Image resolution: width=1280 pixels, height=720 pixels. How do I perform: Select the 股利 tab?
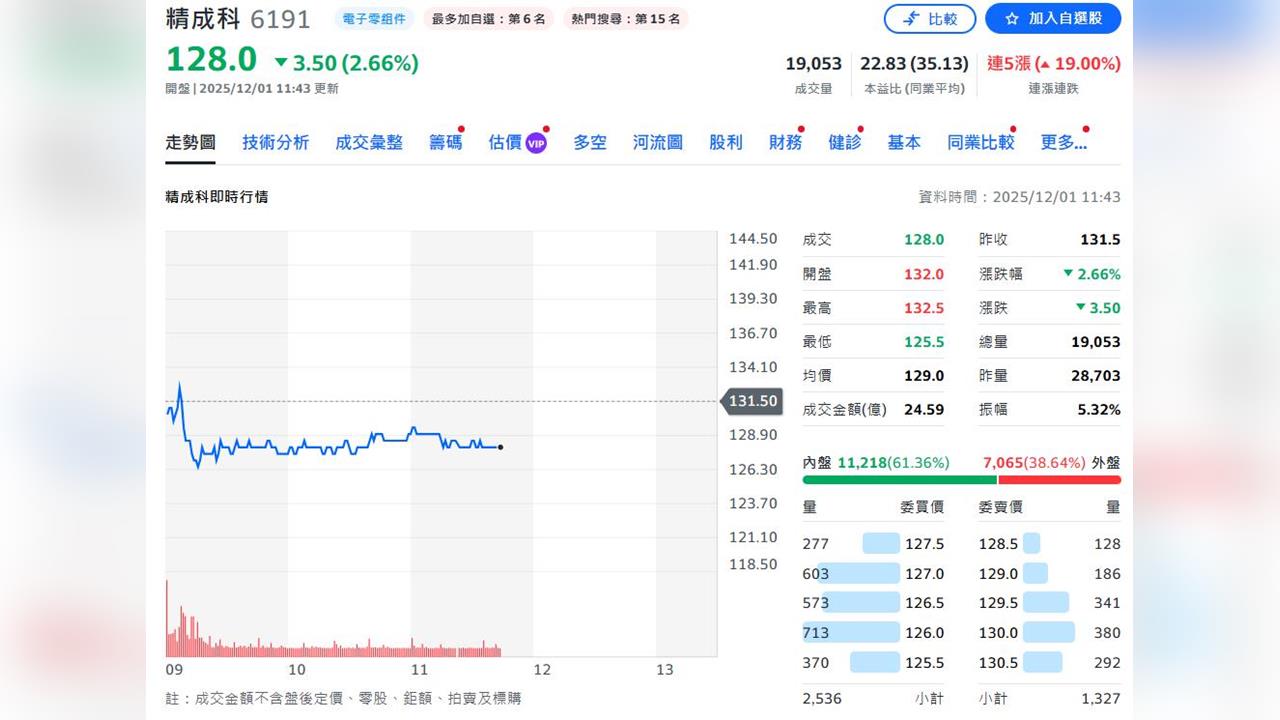tap(725, 142)
